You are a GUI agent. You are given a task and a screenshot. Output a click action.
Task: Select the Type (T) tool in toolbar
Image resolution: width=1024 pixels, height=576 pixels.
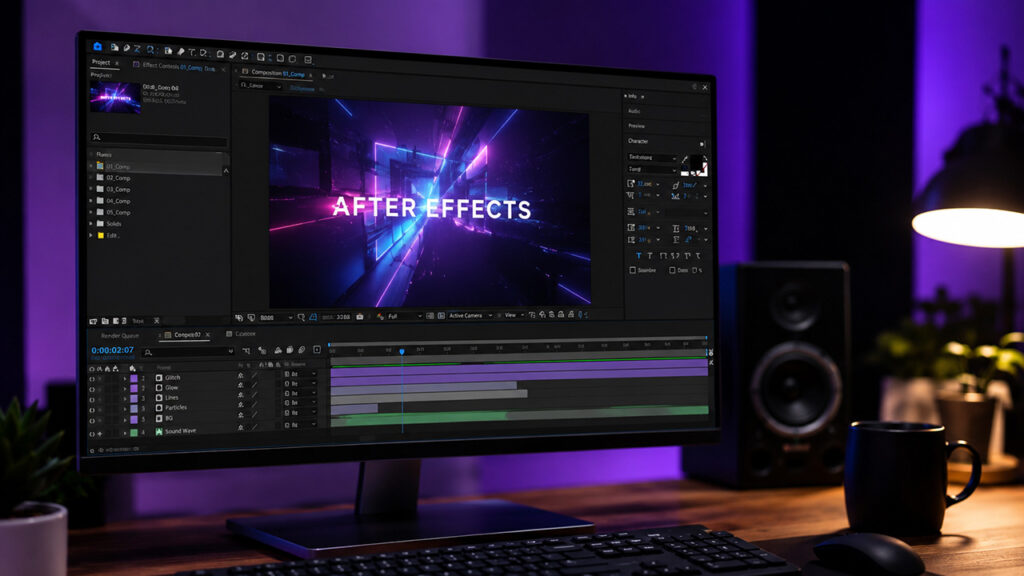coord(192,52)
